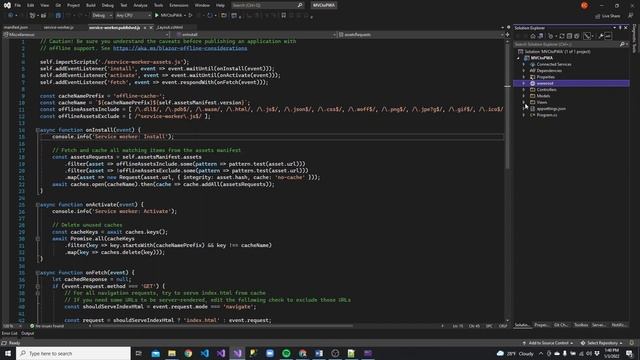Open the Any CPU platform dropdown
Viewport: 640px width, 360px height.
pos(133,16)
